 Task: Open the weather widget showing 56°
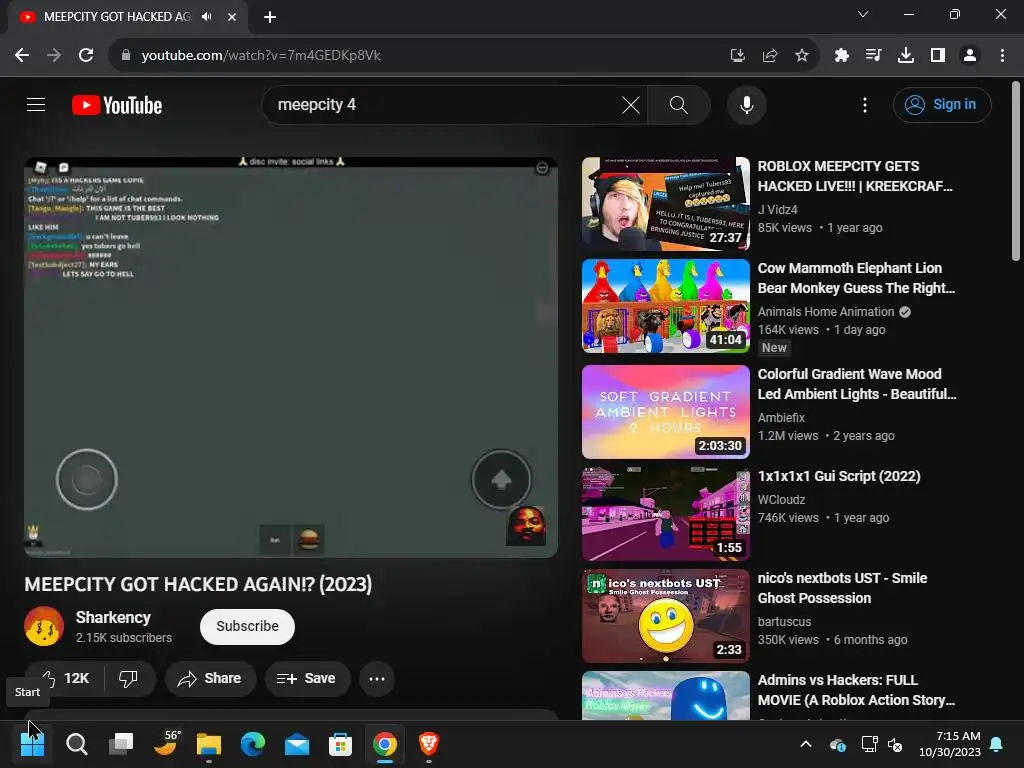click(x=165, y=743)
